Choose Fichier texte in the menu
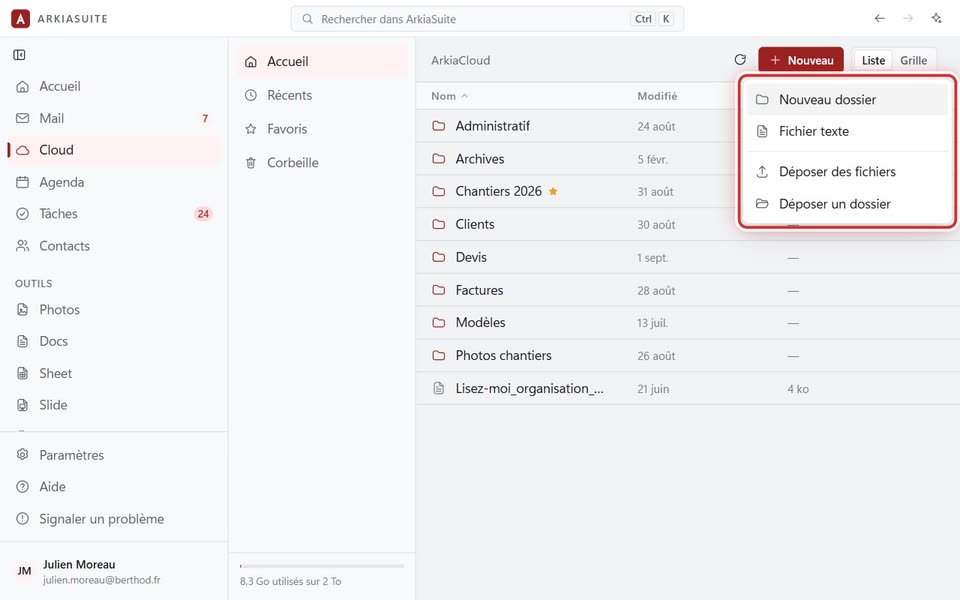 (847, 131)
